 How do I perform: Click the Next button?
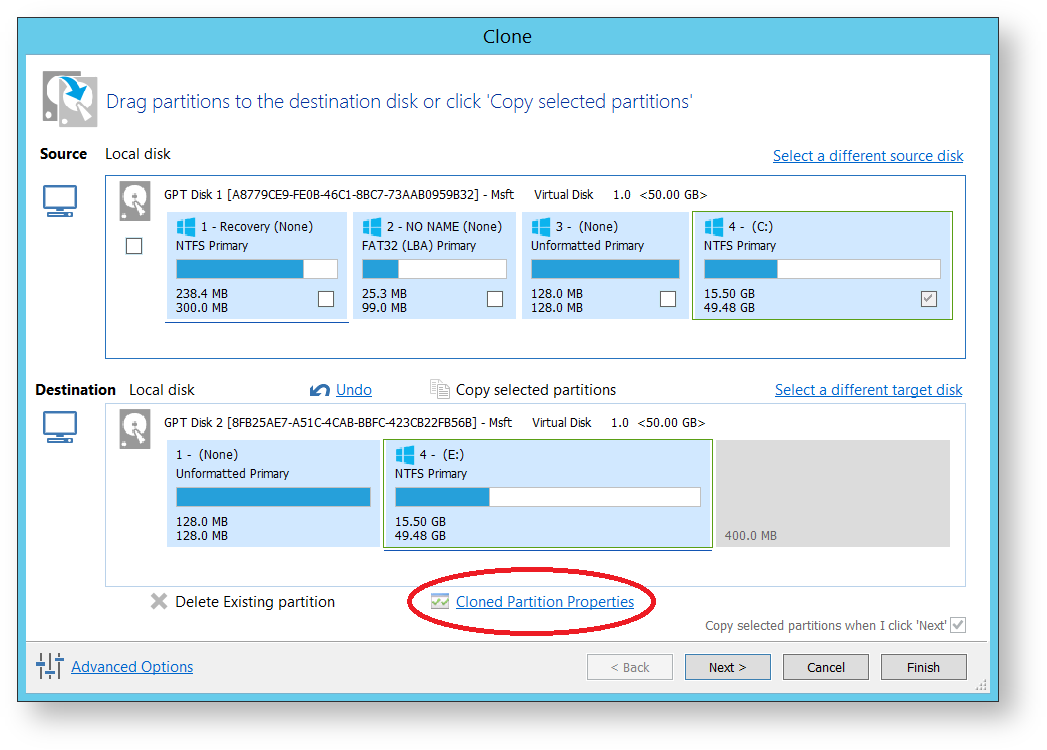pos(728,667)
